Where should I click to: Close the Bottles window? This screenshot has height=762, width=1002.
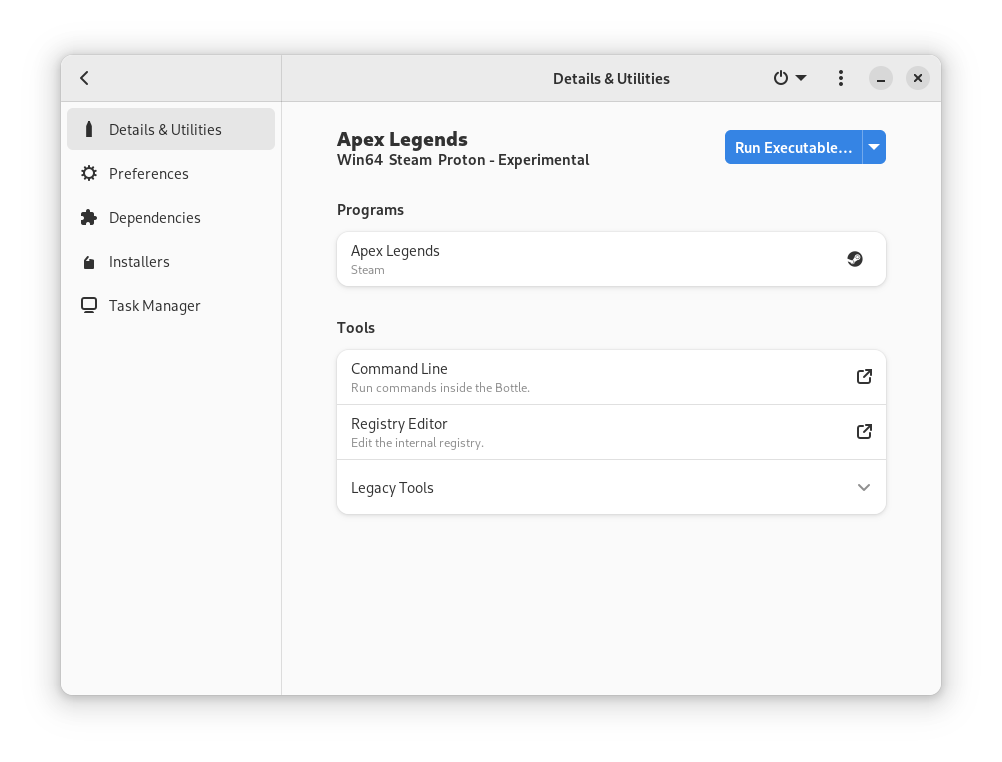(x=918, y=78)
